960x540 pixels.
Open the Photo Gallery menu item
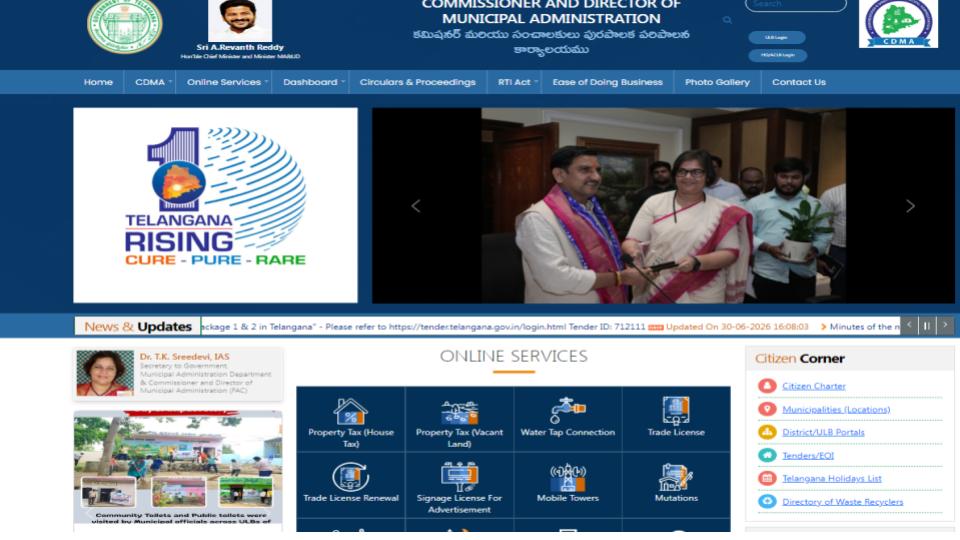tap(717, 82)
